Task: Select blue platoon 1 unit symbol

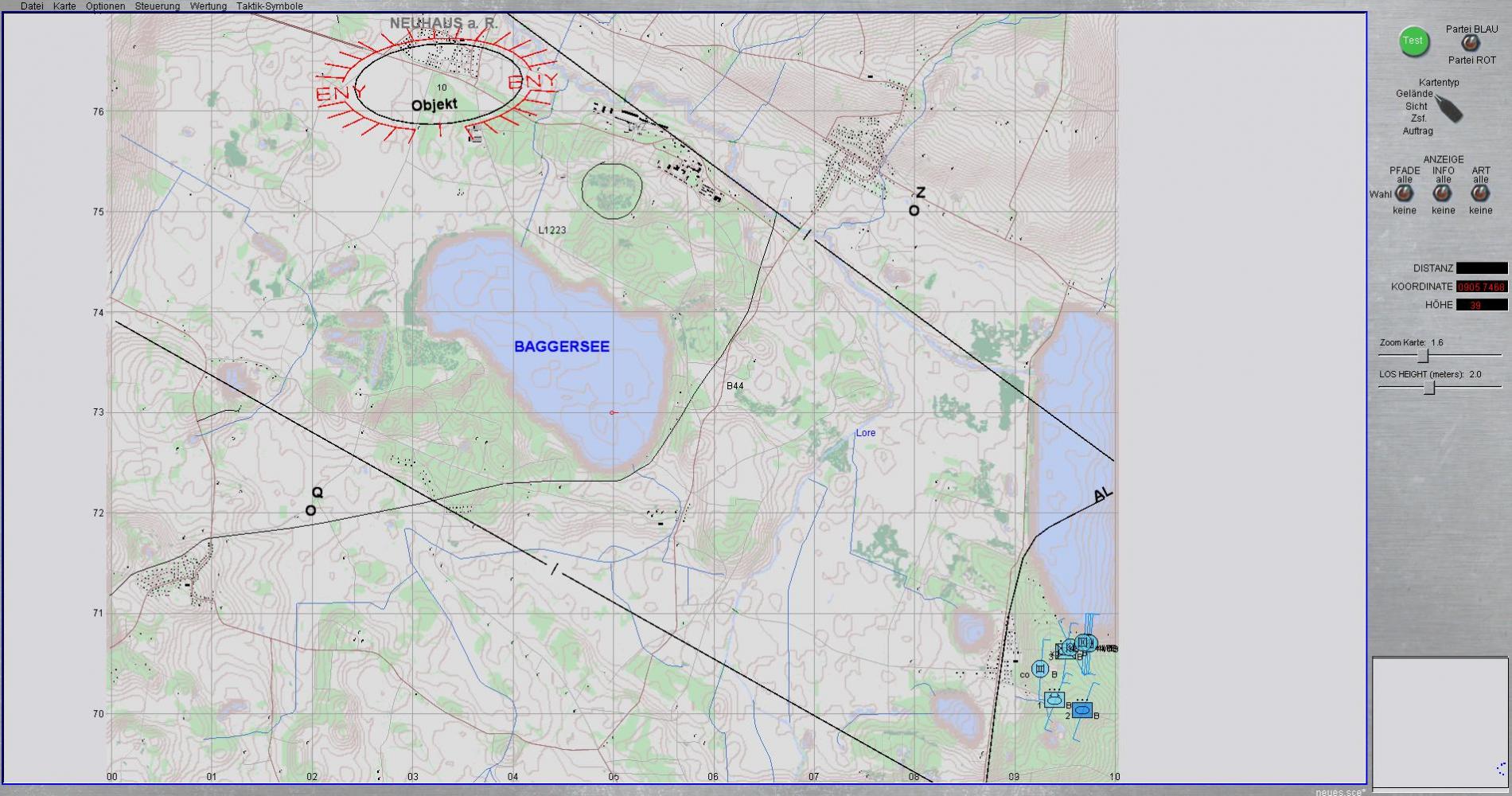Action: point(1054,700)
